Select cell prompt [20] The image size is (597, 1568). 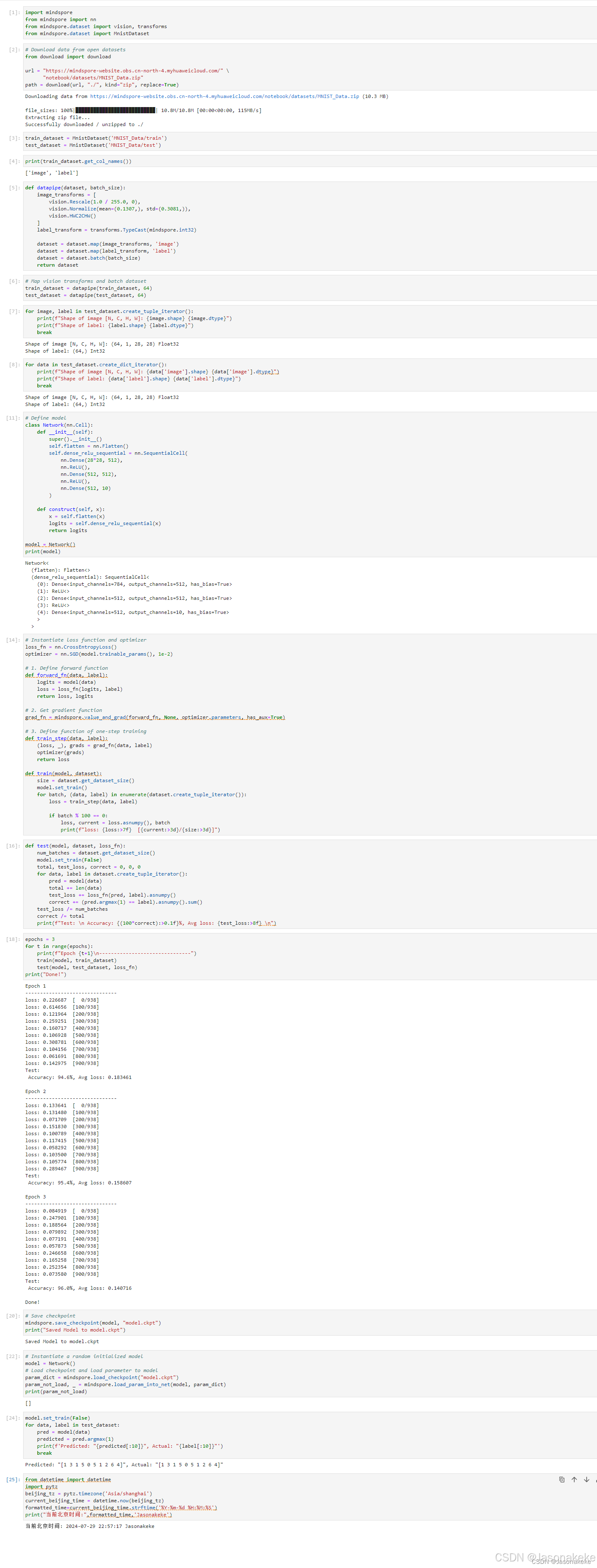coord(13,1316)
